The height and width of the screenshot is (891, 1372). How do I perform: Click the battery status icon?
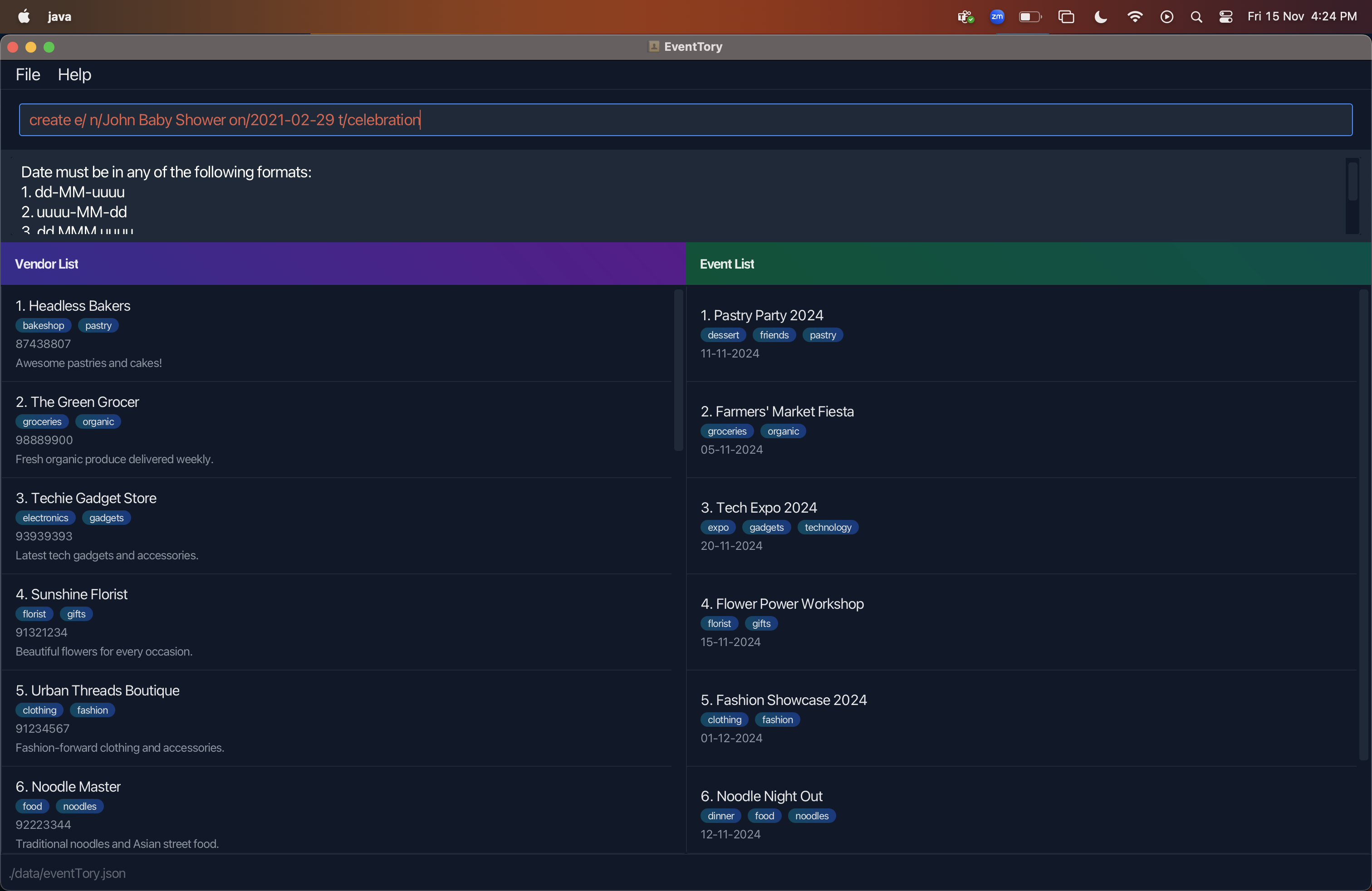(1029, 17)
